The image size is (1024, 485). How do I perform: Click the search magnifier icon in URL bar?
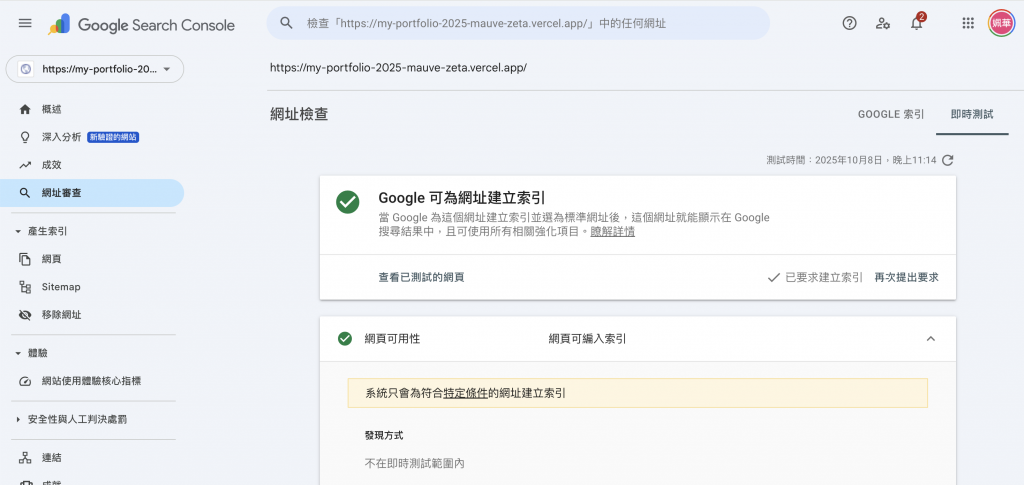[286, 23]
